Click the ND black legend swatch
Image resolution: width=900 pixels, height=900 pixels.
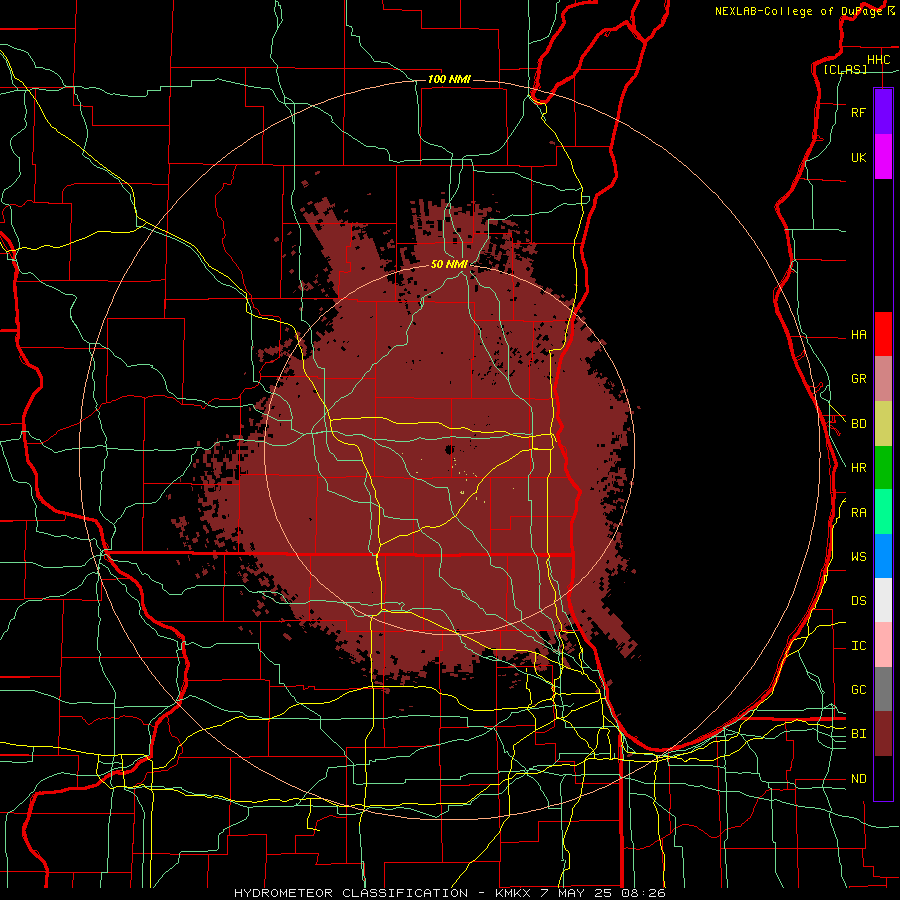pos(883,778)
